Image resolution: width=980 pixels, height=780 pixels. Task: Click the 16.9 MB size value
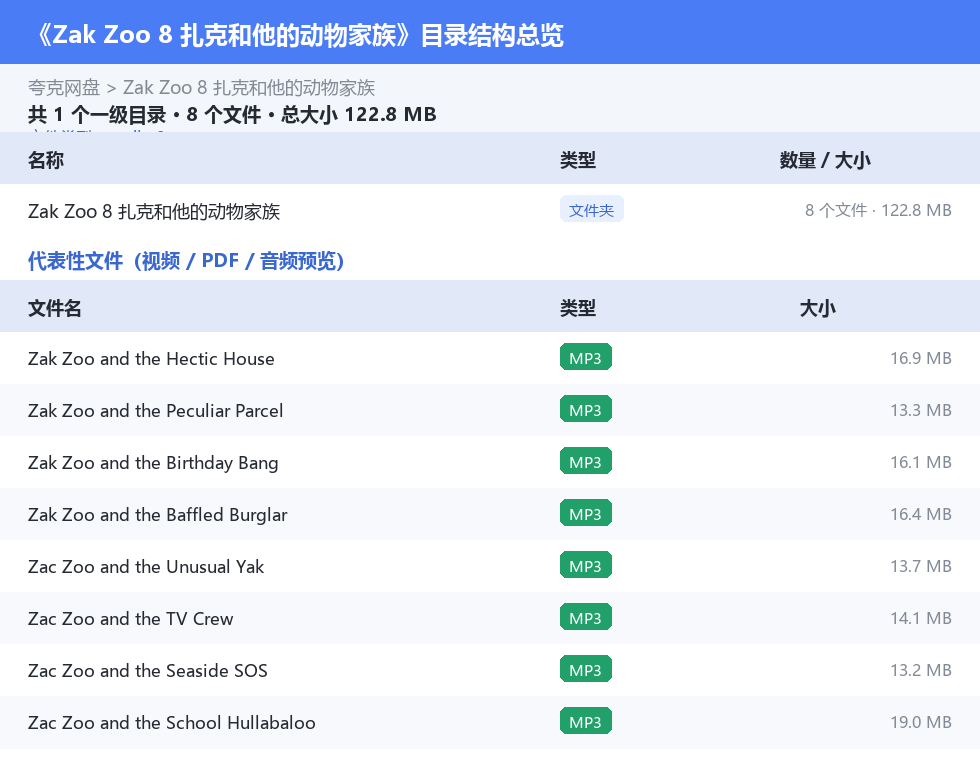tap(921, 358)
